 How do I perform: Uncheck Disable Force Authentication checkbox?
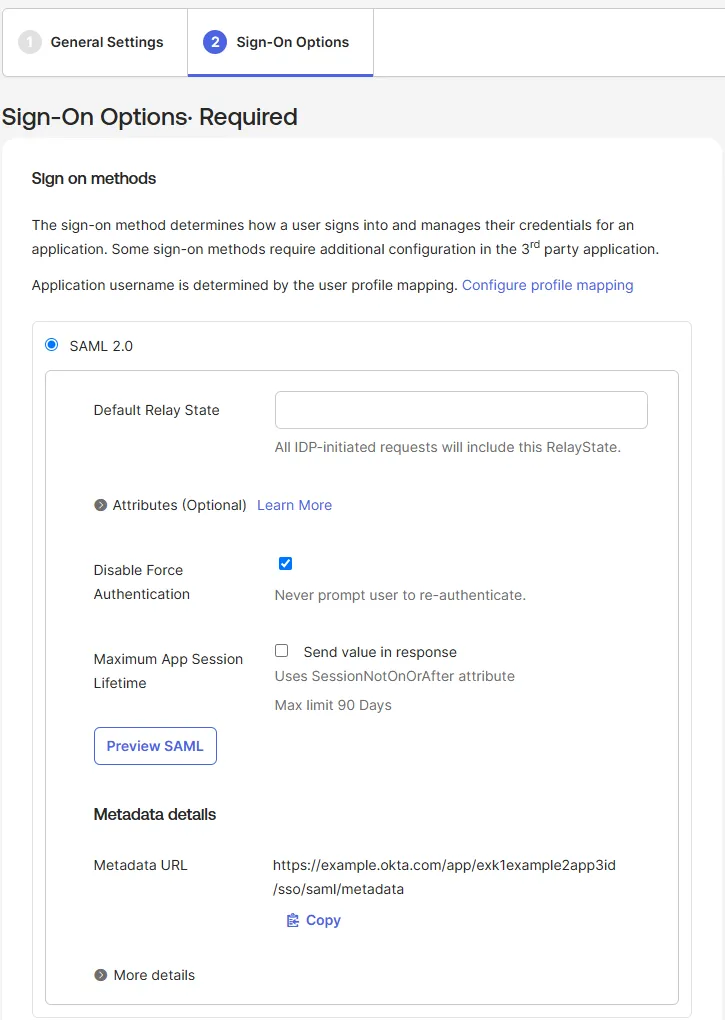click(x=285, y=563)
